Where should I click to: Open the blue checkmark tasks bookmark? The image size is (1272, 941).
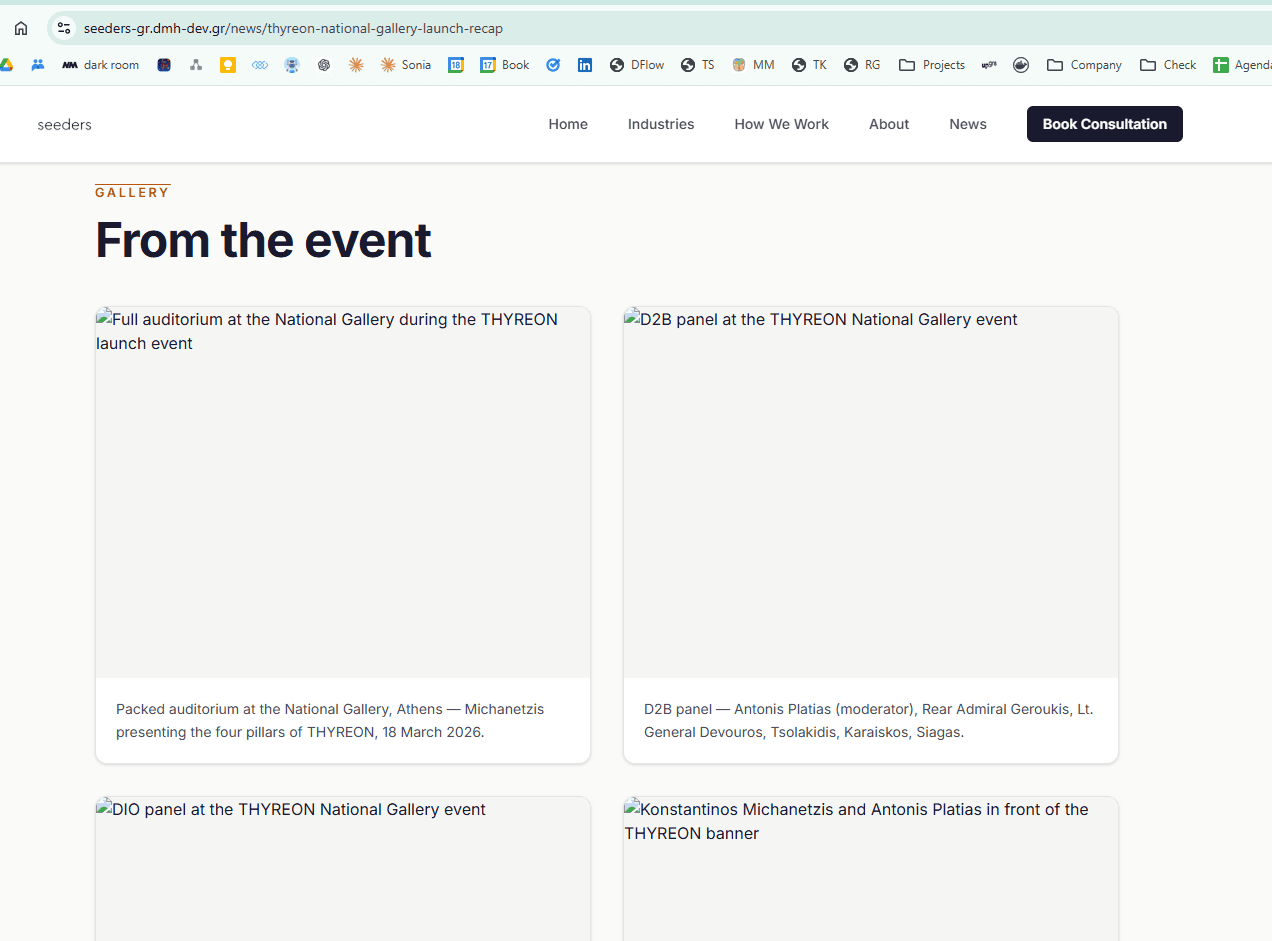click(553, 65)
